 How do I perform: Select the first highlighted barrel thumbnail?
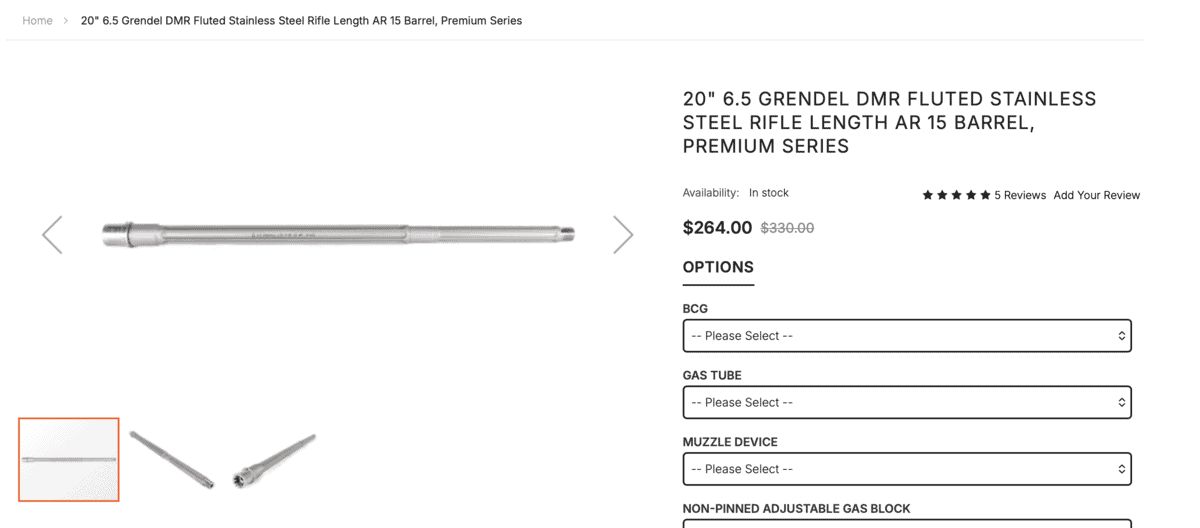(69, 459)
